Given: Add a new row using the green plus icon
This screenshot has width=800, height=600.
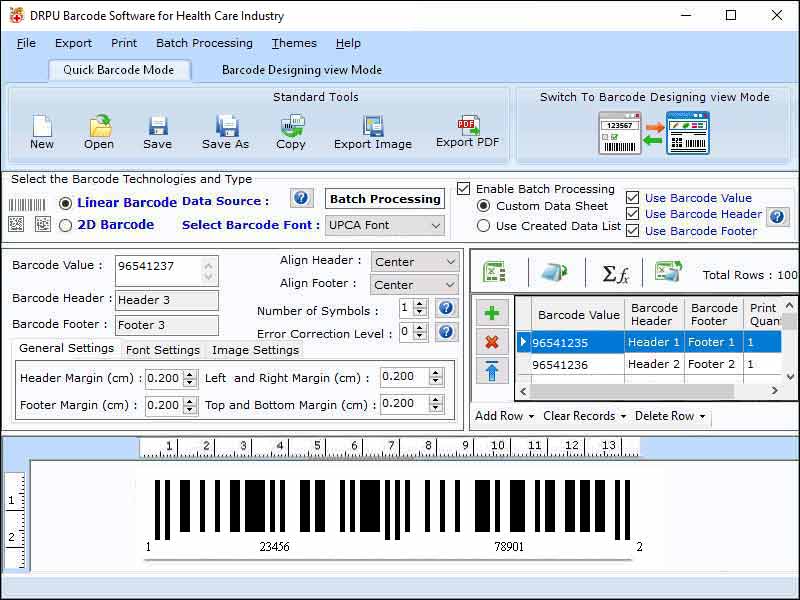Looking at the screenshot, I should point(490,312).
